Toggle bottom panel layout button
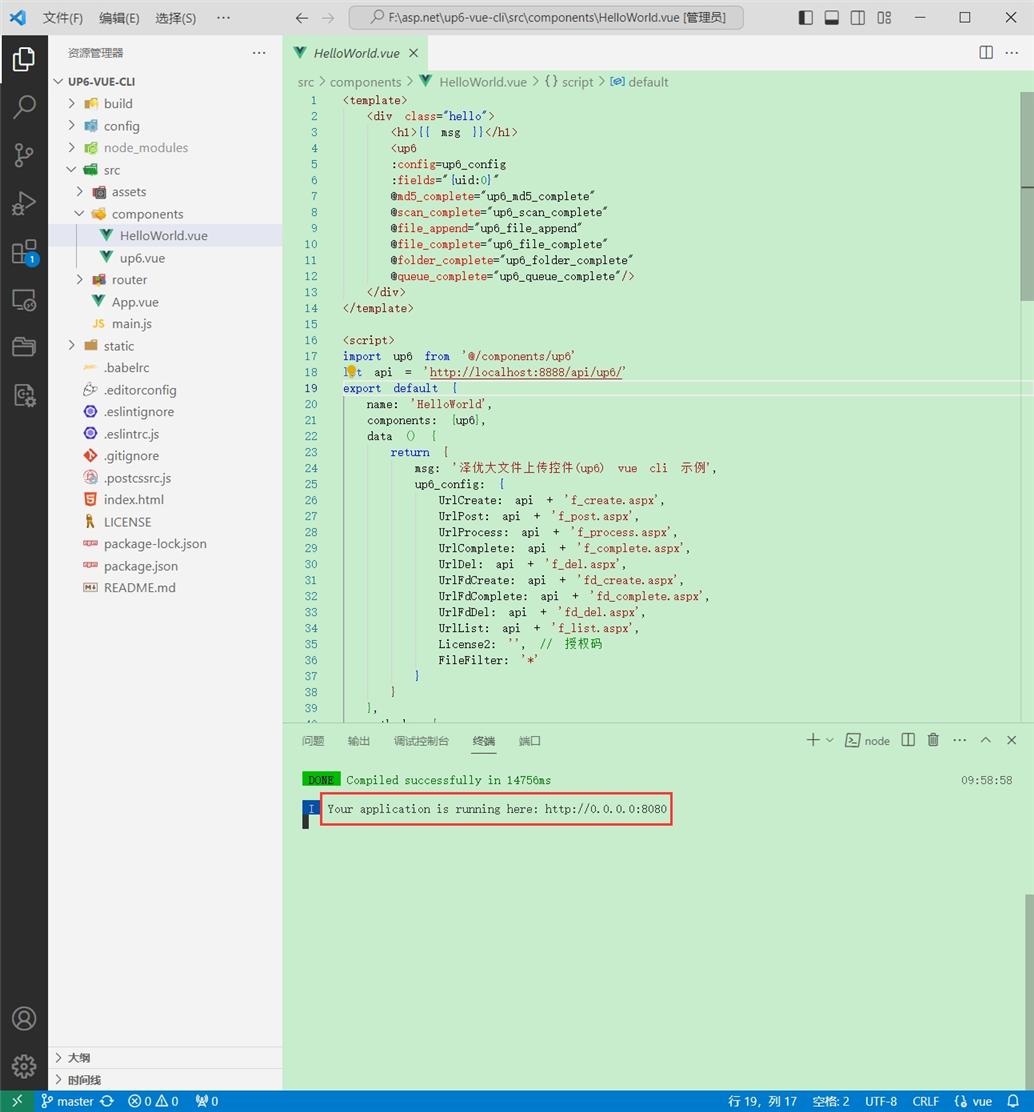The width and height of the screenshot is (1034, 1112). click(x=831, y=18)
